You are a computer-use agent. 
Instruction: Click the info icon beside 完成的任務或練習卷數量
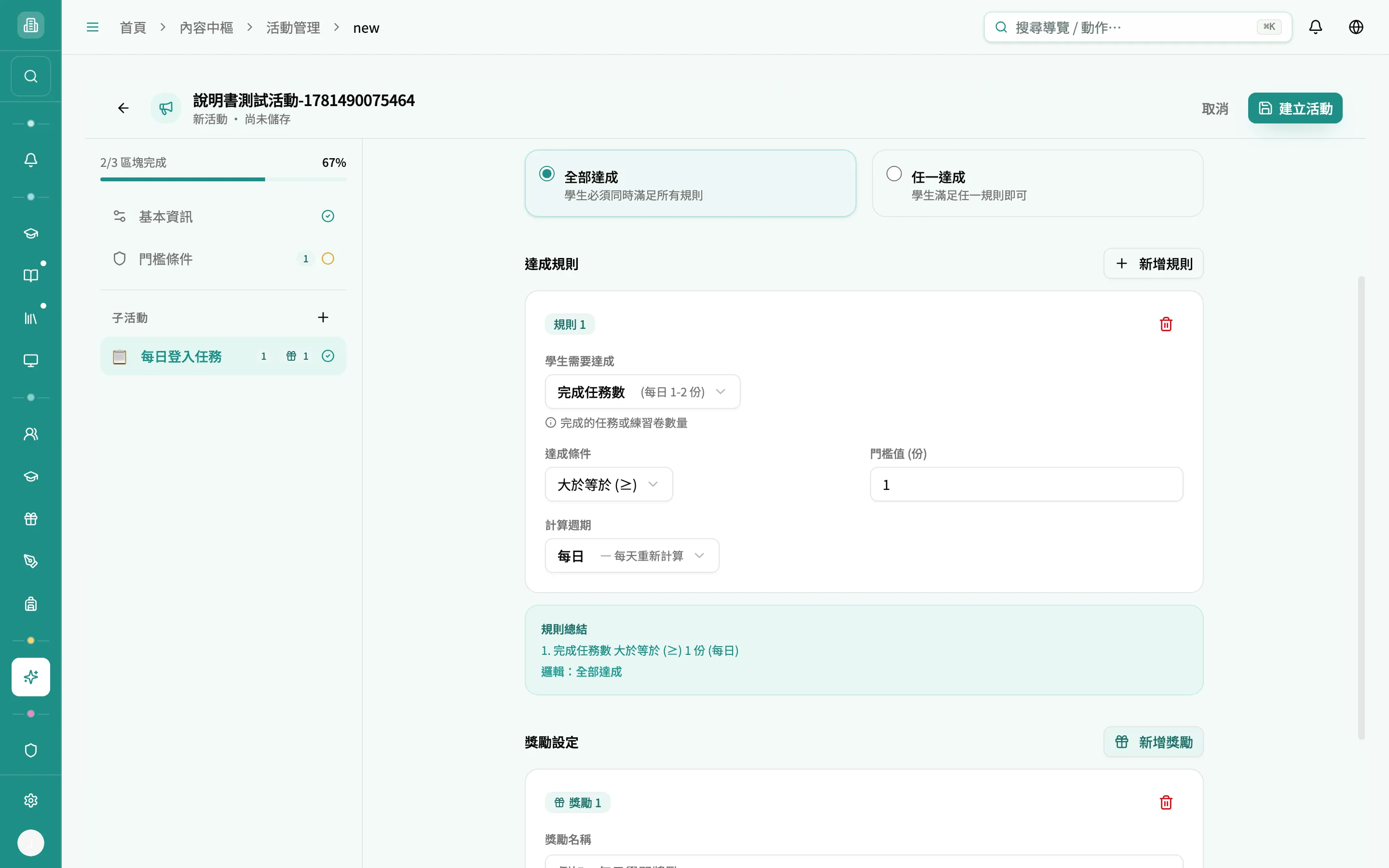pyautogui.click(x=550, y=423)
